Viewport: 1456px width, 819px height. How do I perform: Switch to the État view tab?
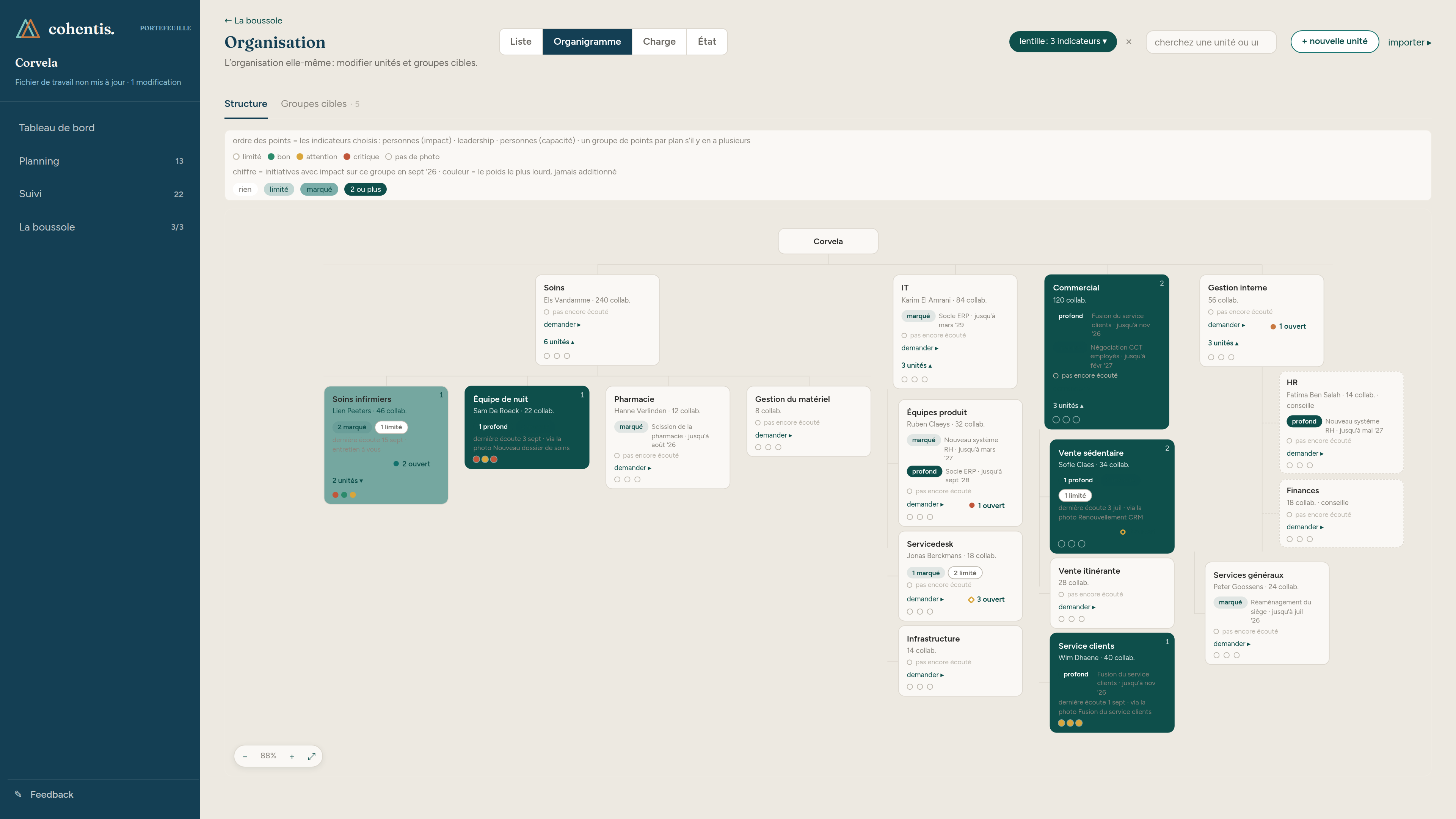point(706,41)
